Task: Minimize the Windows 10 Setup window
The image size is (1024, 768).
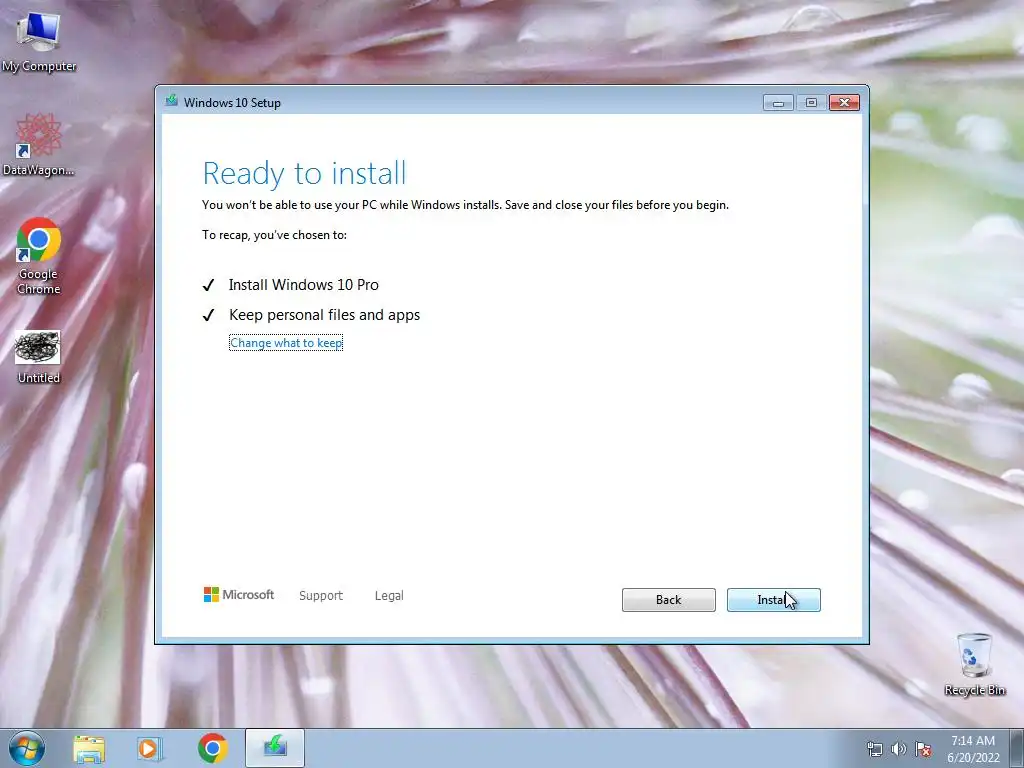Action: point(778,103)
